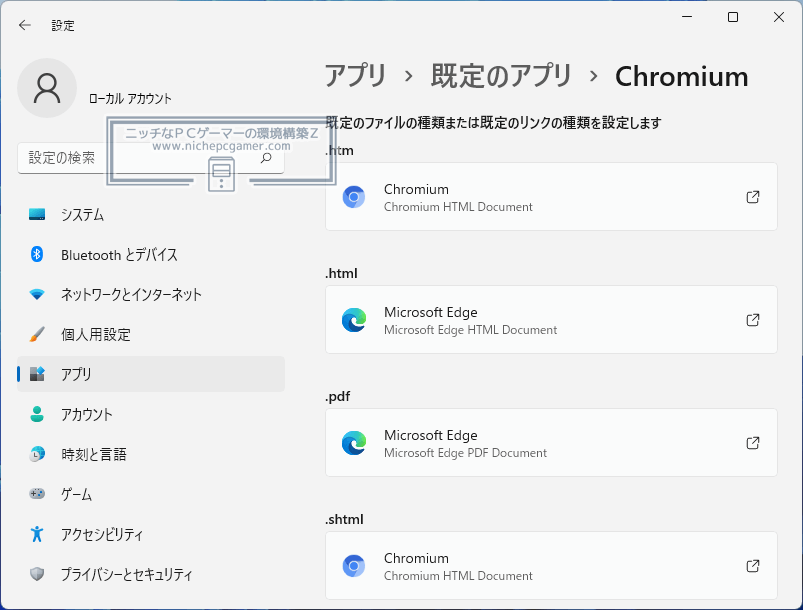Click the globe clock time icon
Image resolution: width=803 pixels, height=610 pixels.
(x=37, y=454)
